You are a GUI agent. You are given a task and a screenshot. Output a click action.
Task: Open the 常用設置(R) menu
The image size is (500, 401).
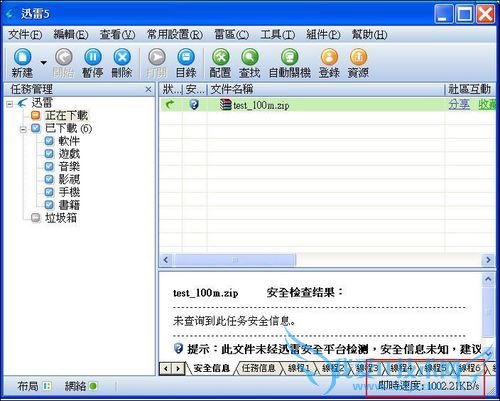click(175, 34)
